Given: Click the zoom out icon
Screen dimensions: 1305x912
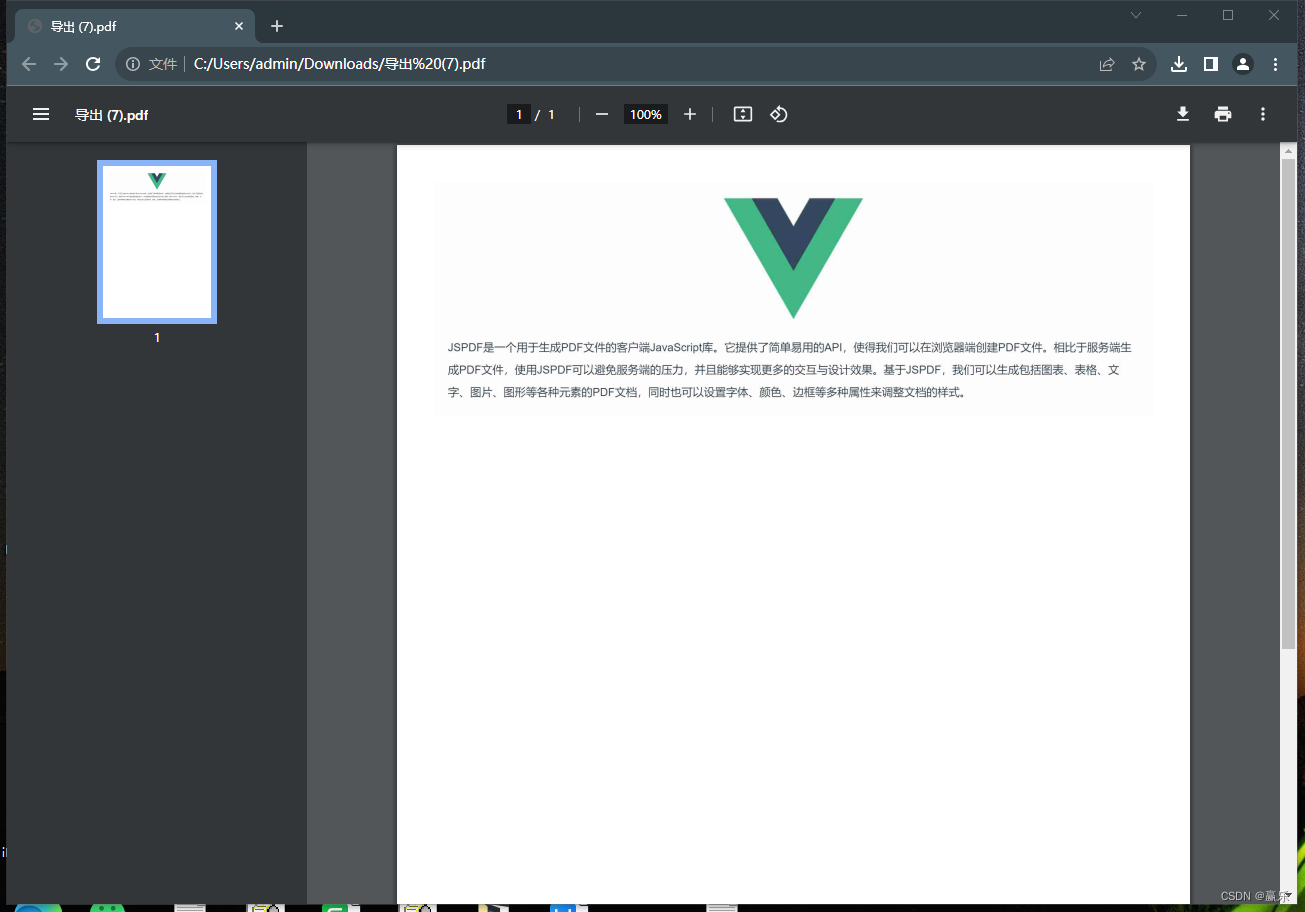Looking at the screenshot, I should (x=601, y=114).
